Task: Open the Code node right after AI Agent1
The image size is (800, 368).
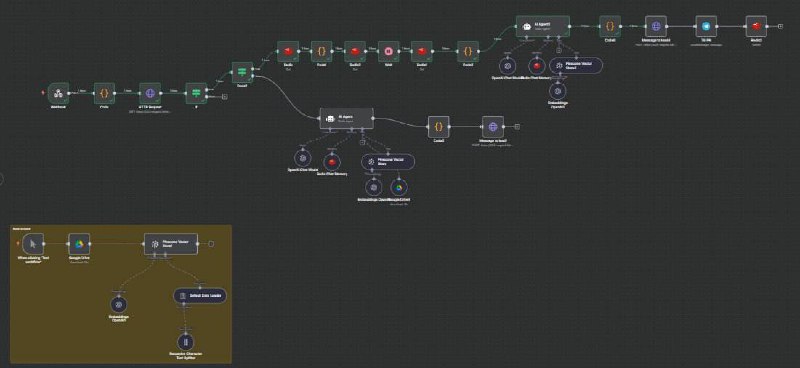Action: pyautogui.click(x=610, y=26)
